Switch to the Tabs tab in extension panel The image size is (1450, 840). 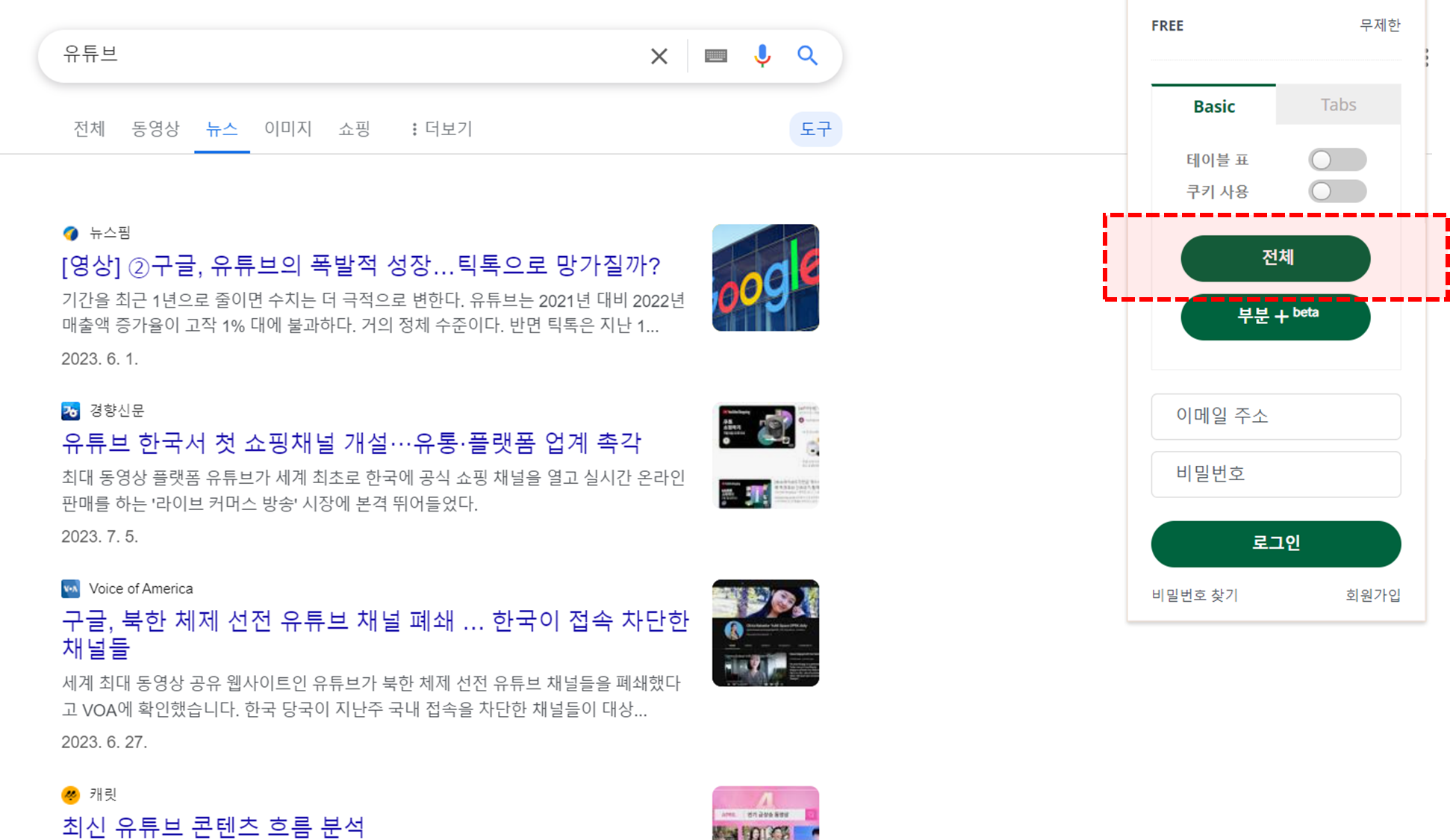1338,105
